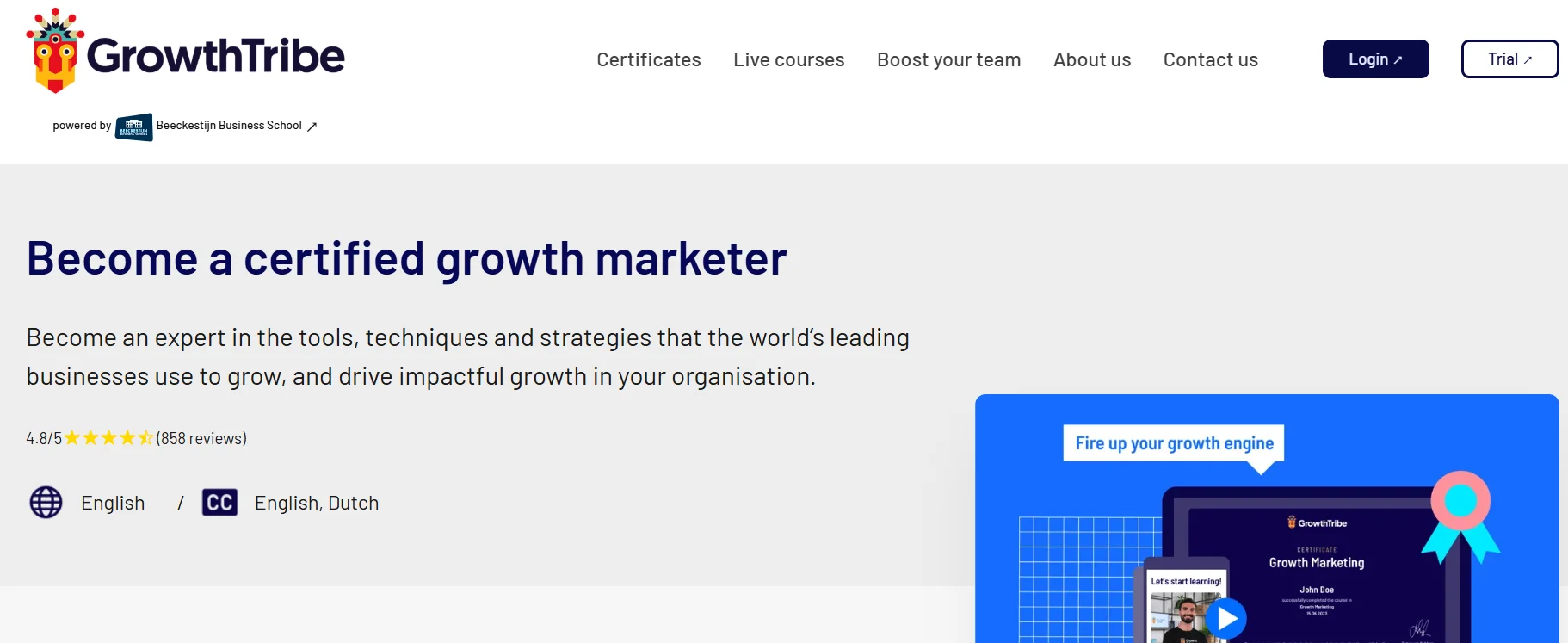Go to Live courses in the navigation

click(788, 59)
